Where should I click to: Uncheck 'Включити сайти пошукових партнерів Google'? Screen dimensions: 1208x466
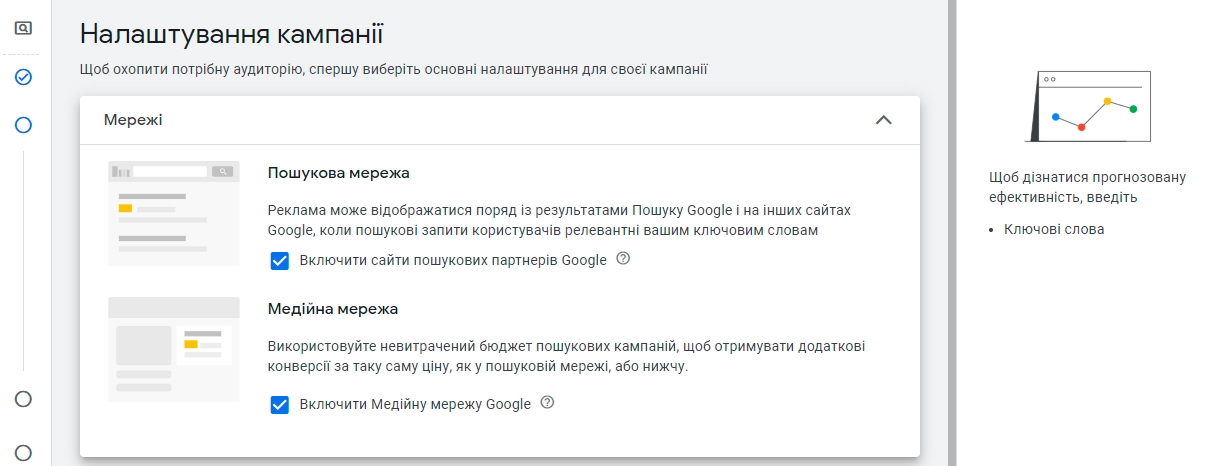click(x=280, y=261)
